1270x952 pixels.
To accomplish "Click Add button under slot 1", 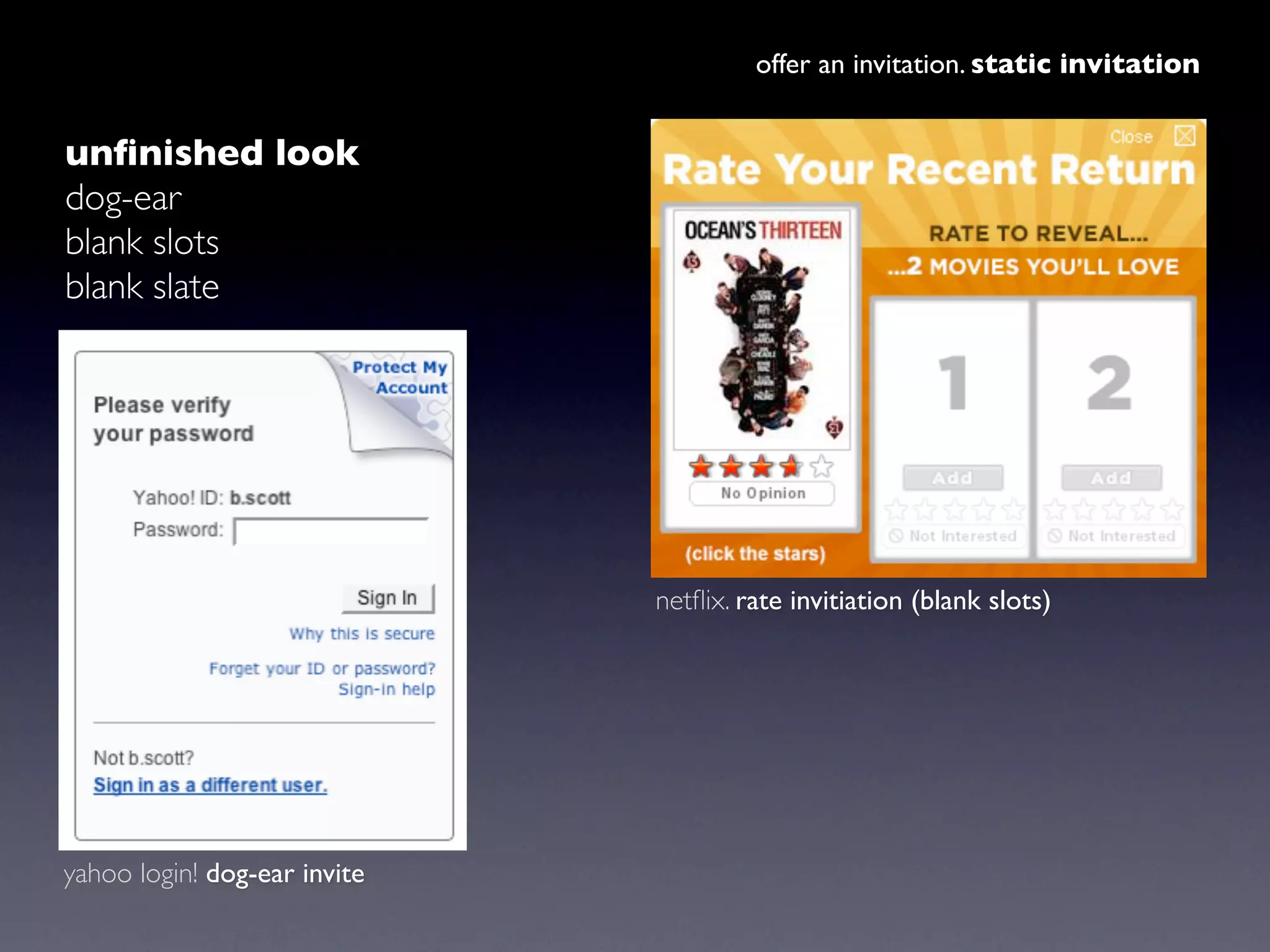I will (952, 478).
